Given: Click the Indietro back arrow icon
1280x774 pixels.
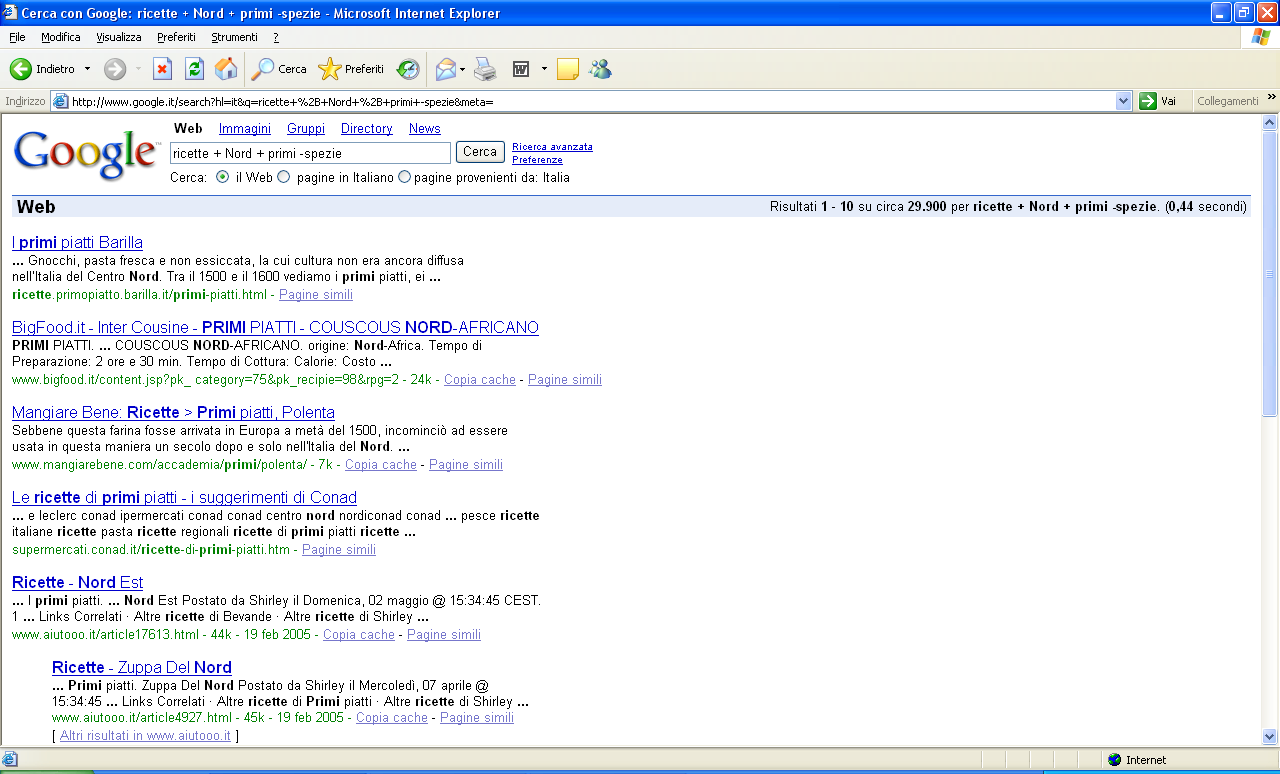Looking at the screenshot, I should point(20,69).
